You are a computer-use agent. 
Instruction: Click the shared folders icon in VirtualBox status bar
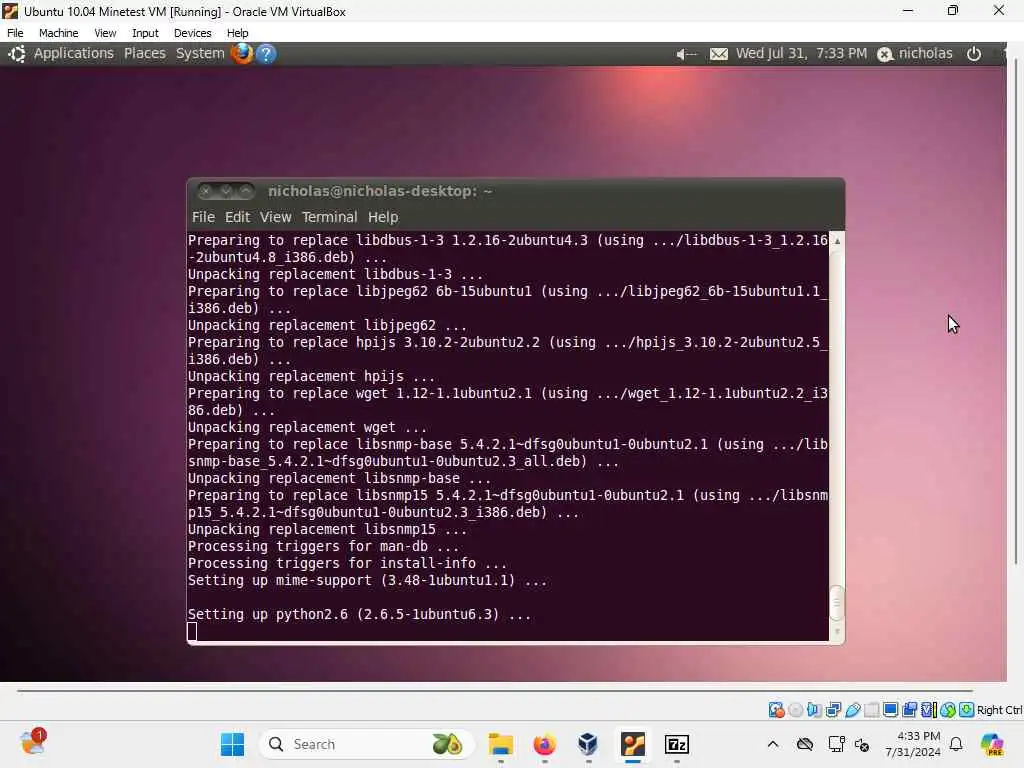(x=871, y=710)
